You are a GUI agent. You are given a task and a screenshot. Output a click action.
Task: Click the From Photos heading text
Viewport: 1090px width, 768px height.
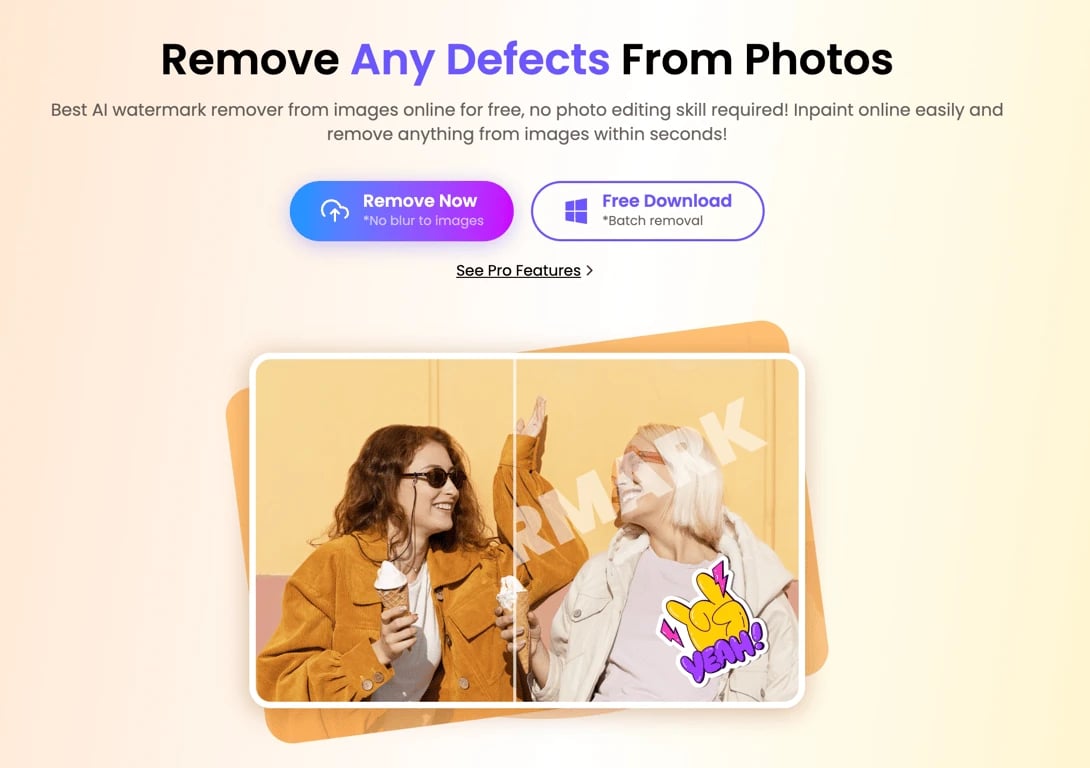[757, 60]
